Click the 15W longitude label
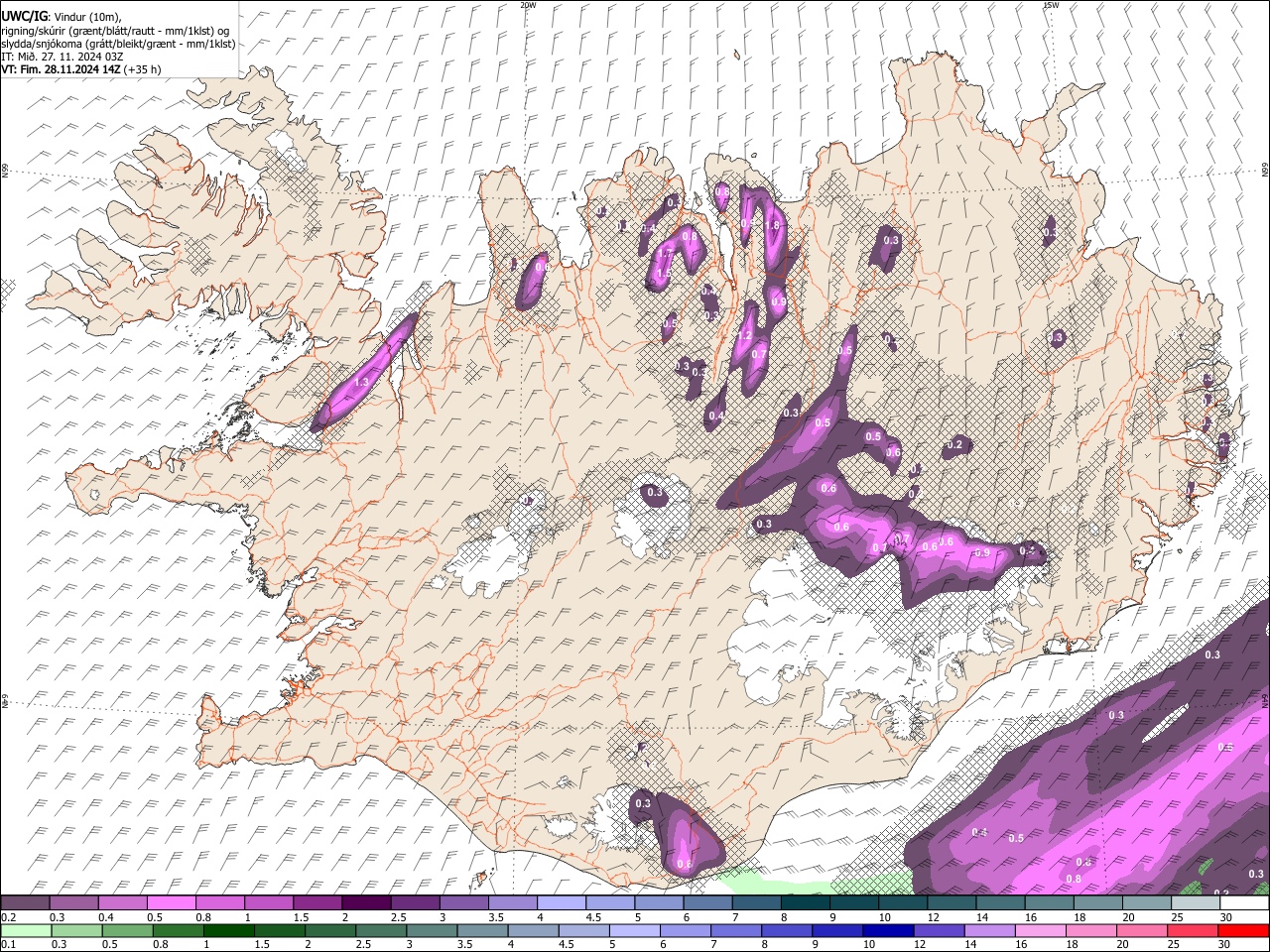 tap(1051, 5)
